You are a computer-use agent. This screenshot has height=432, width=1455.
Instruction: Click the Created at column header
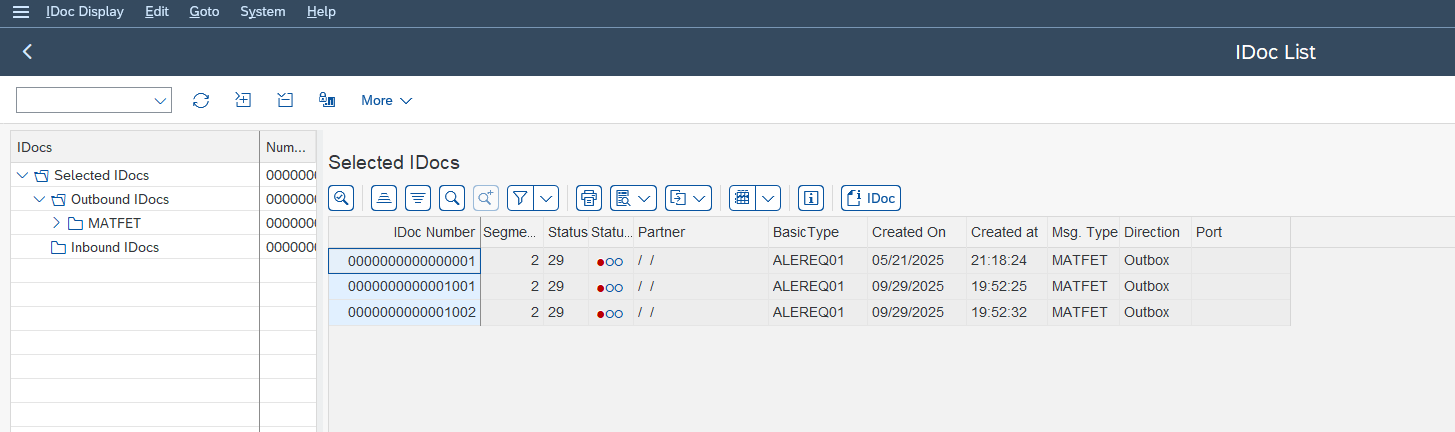pos(1007,232)
